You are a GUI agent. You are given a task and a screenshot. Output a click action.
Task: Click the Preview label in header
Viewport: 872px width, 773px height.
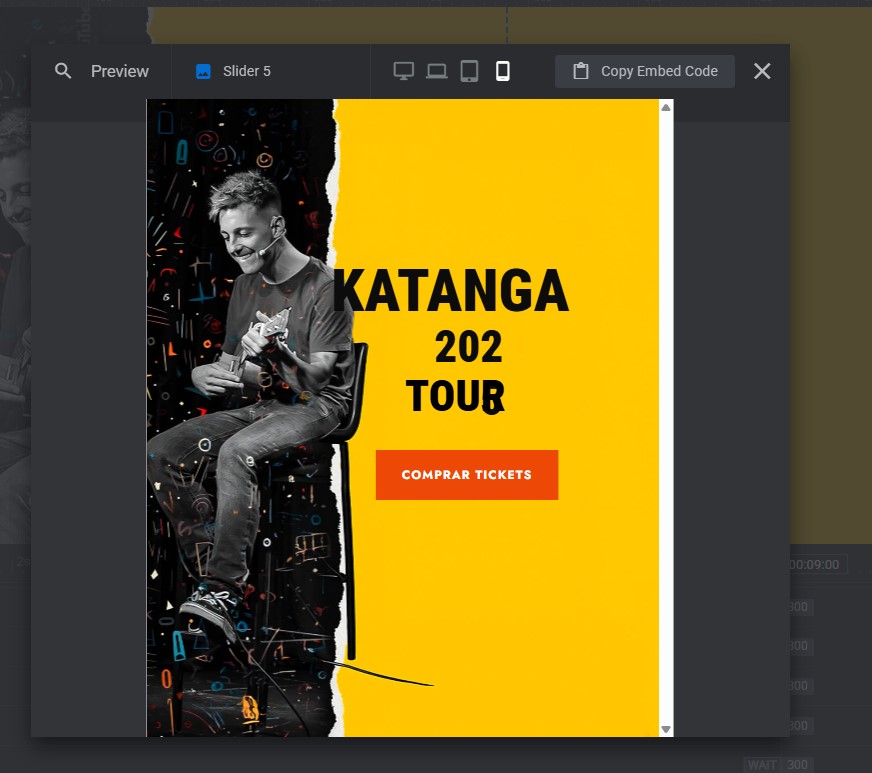120,71
